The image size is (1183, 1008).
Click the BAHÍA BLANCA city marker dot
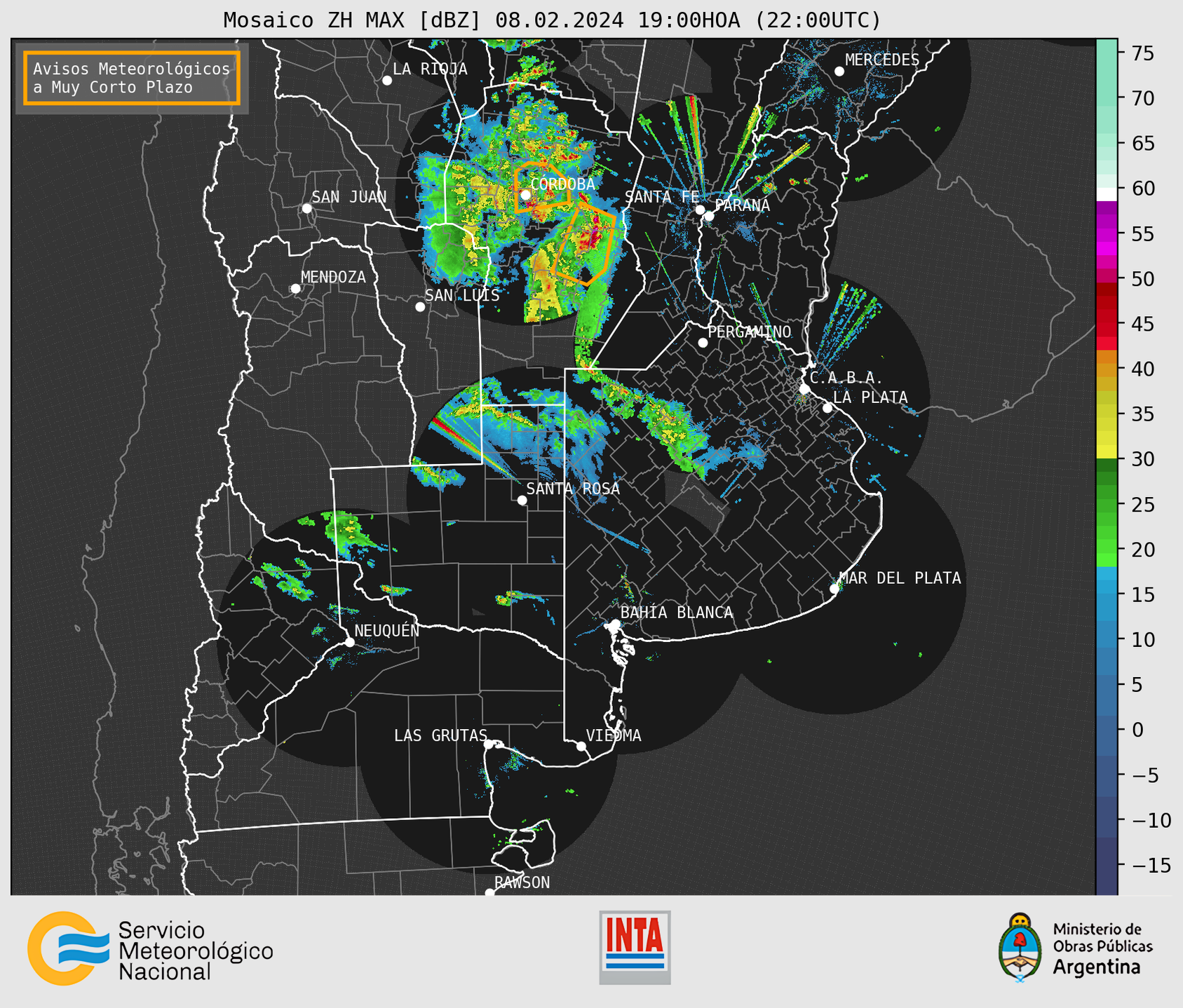pos(615,624)
